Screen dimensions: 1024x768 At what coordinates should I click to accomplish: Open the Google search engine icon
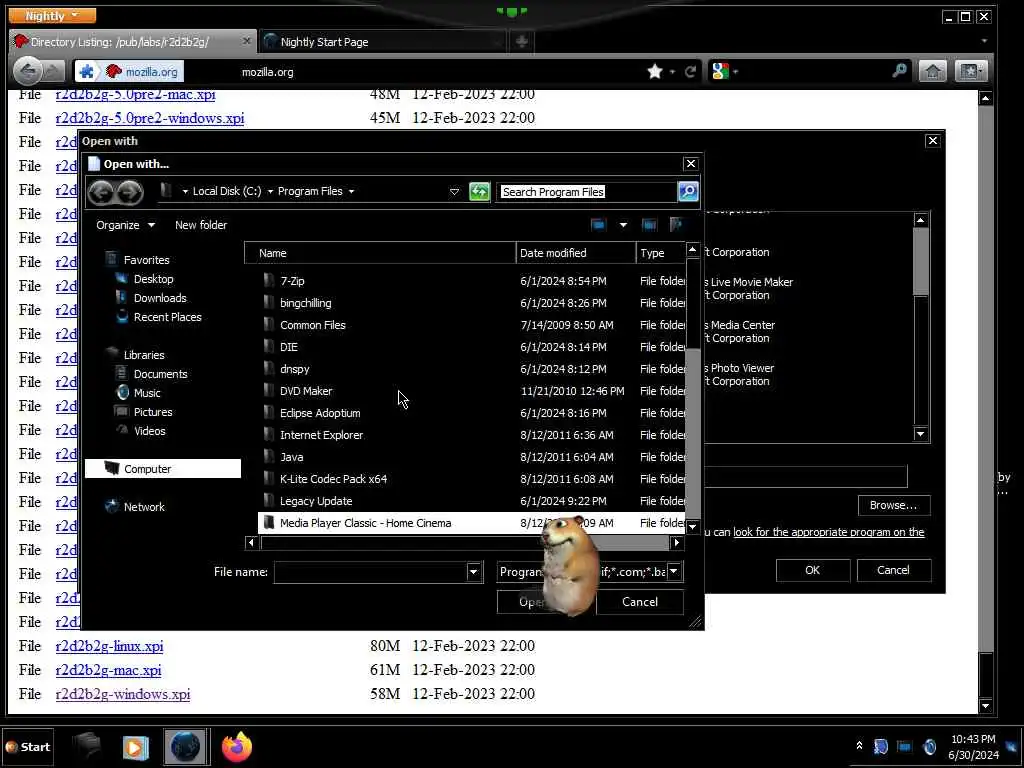(x=720, y=71)
